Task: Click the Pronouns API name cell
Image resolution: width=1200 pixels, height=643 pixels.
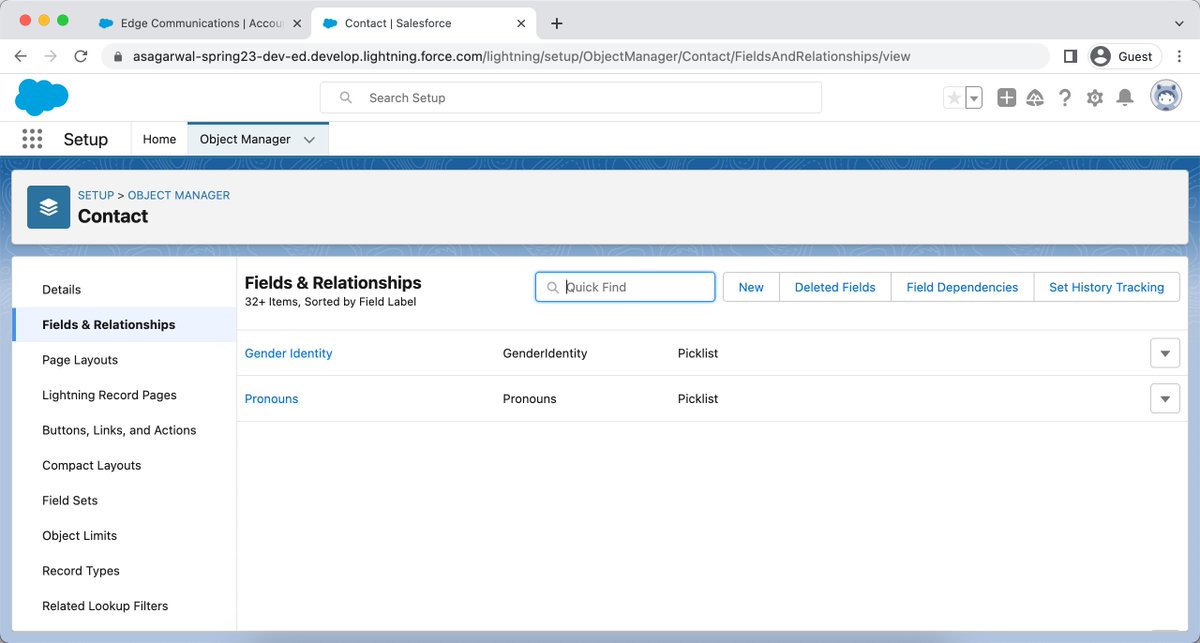Action: point(529,398)
